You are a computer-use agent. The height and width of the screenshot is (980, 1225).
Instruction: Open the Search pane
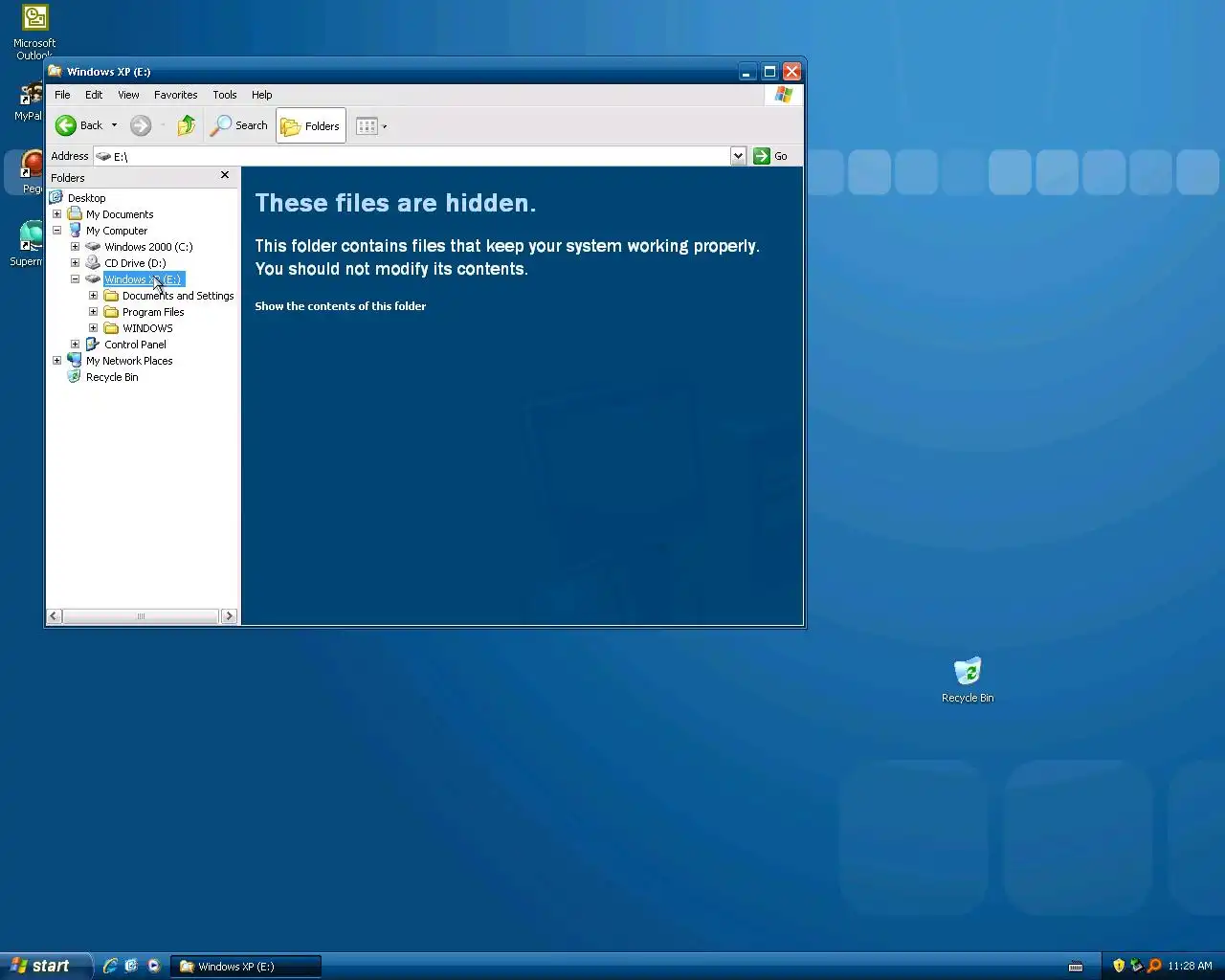coord(239,125)
